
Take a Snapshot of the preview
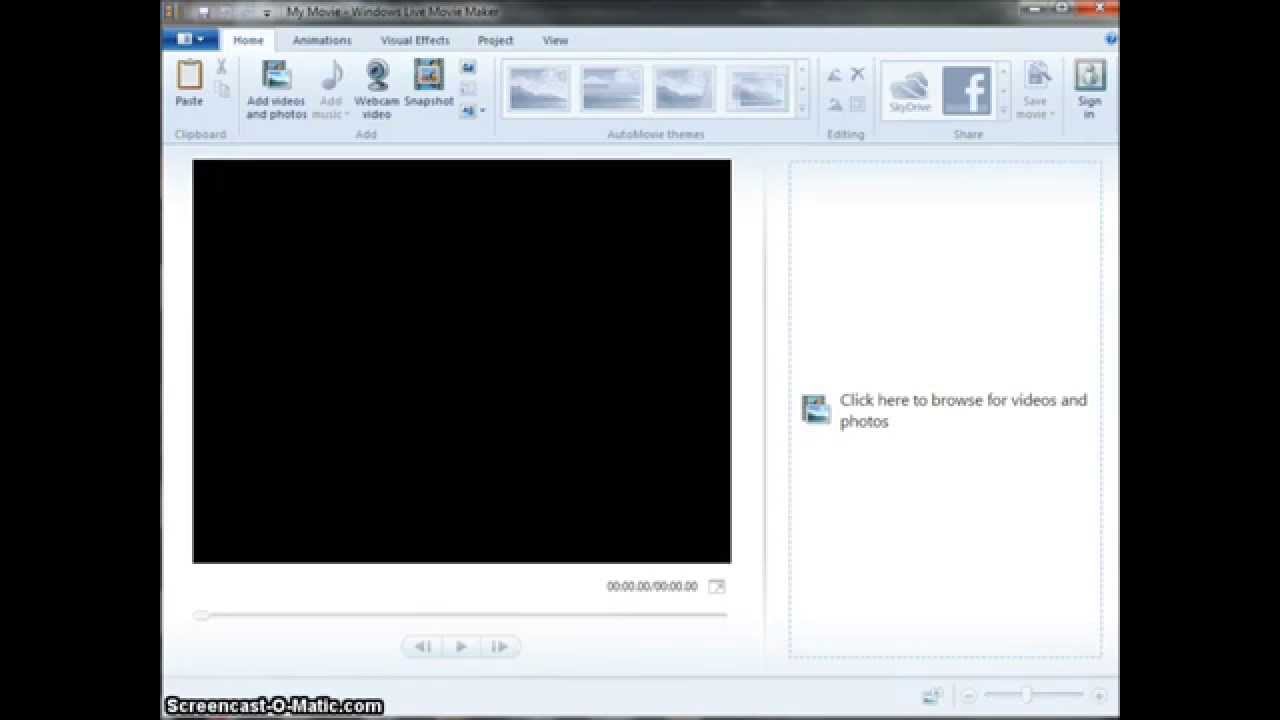429,83
